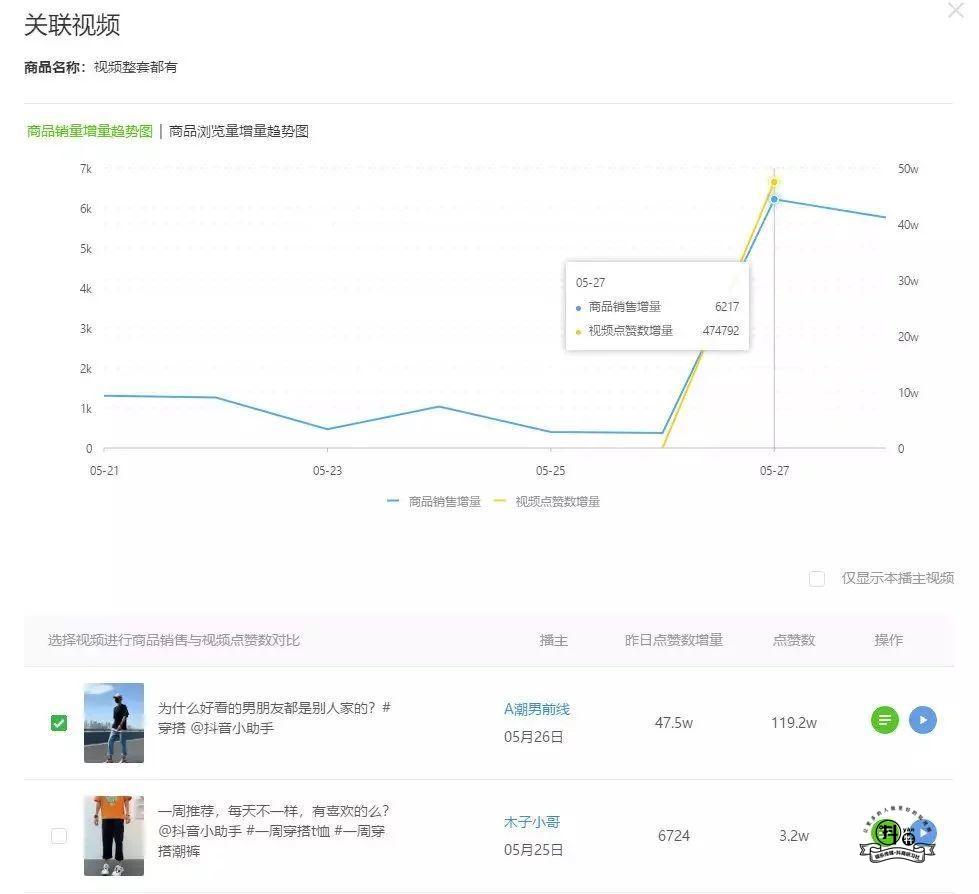979x894 pixels.
Task: Open the 木子小哥 broadcaster link
Action: 531,822
